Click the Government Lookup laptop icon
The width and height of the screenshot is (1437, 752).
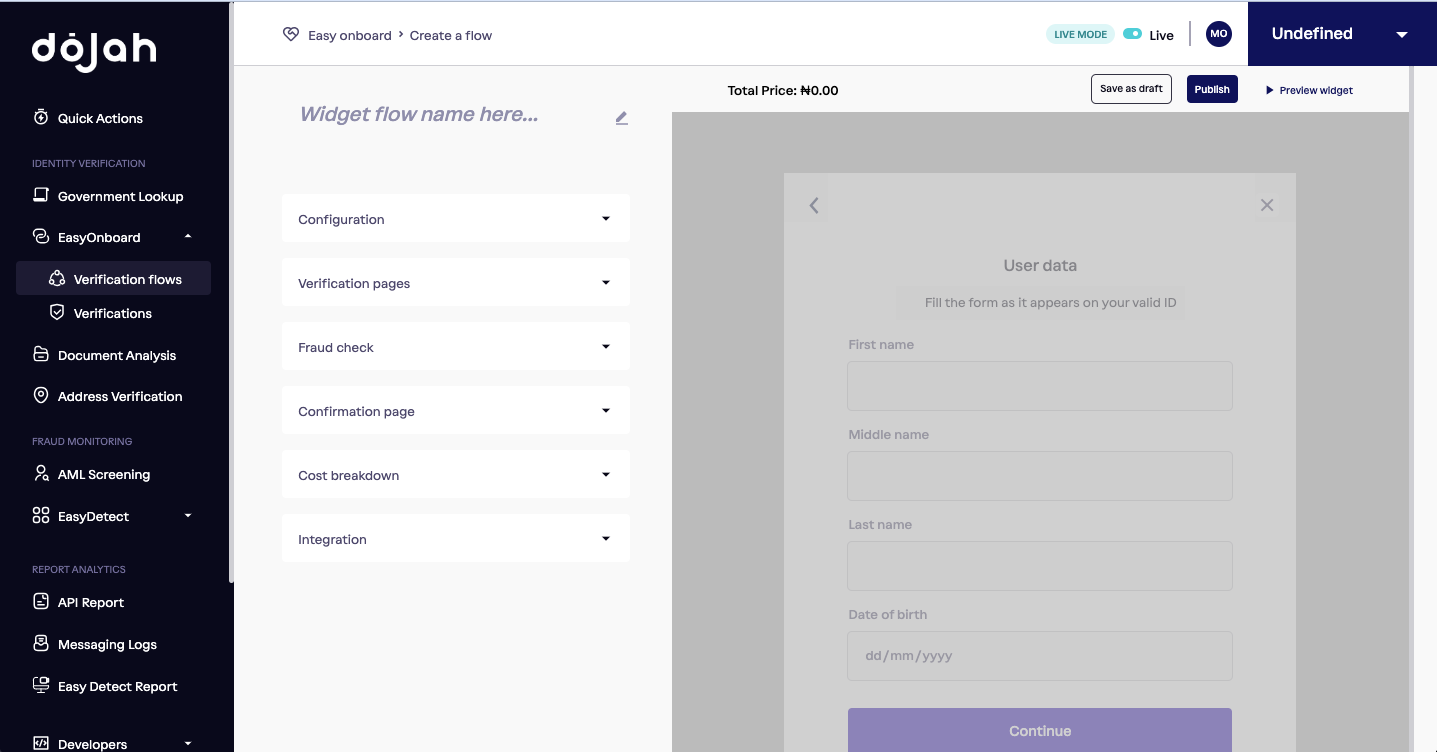click(41, 195)
